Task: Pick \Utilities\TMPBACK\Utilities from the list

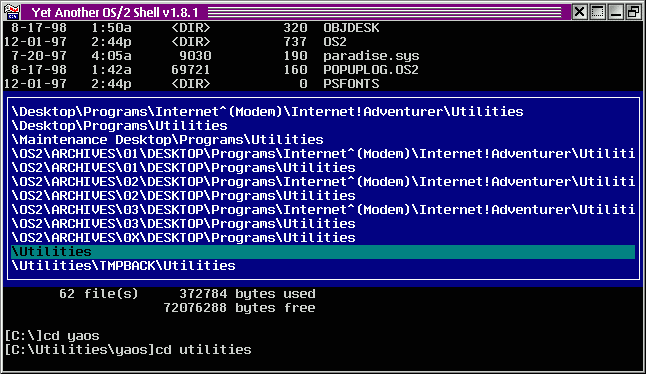Action: tap(124, 266)
